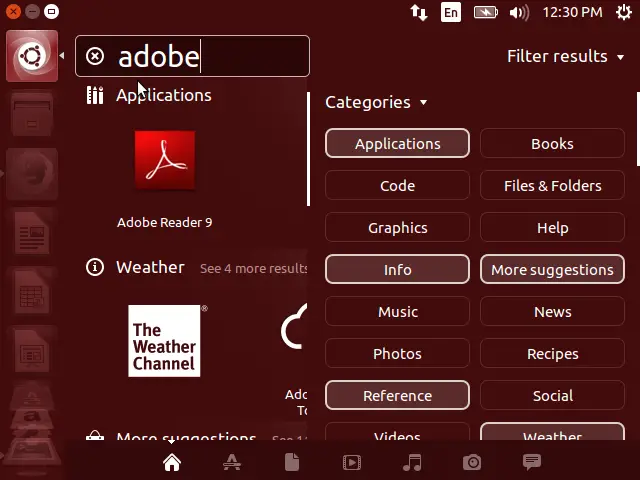
Task: Disable the More suggestions filter
Action: click(552, 269)
